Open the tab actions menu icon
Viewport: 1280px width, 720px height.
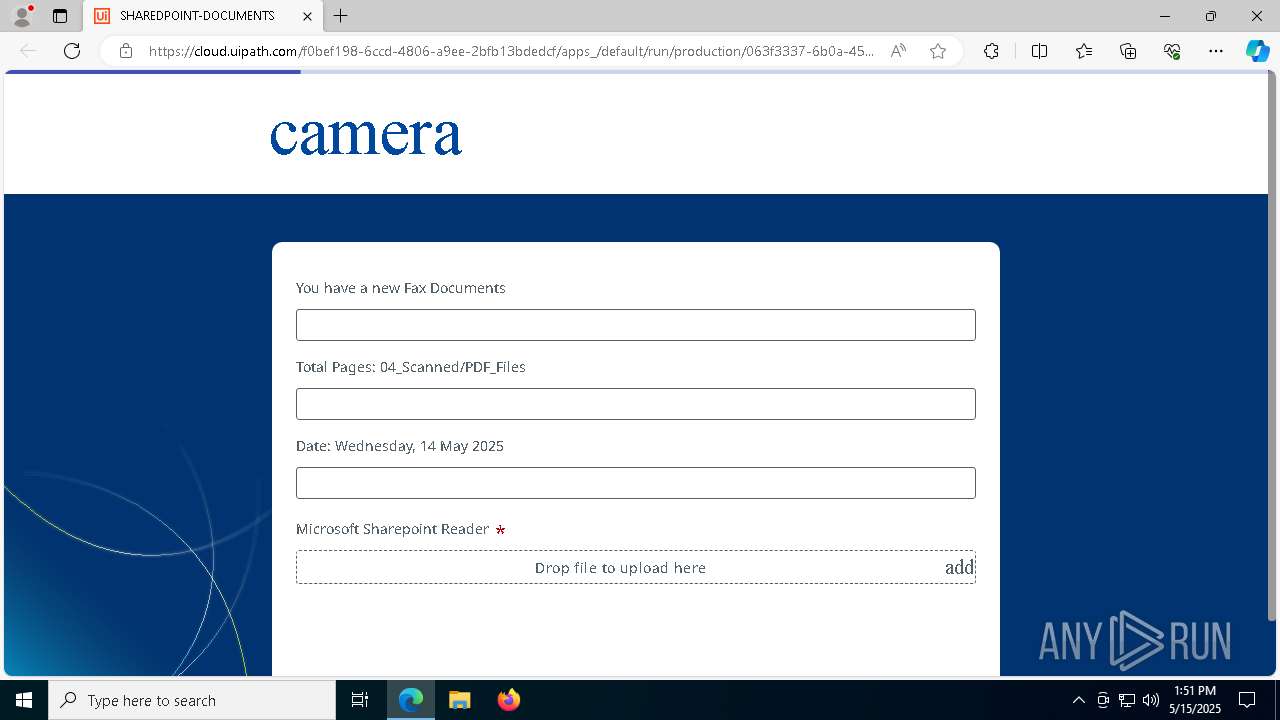click(x=60, y=16)
